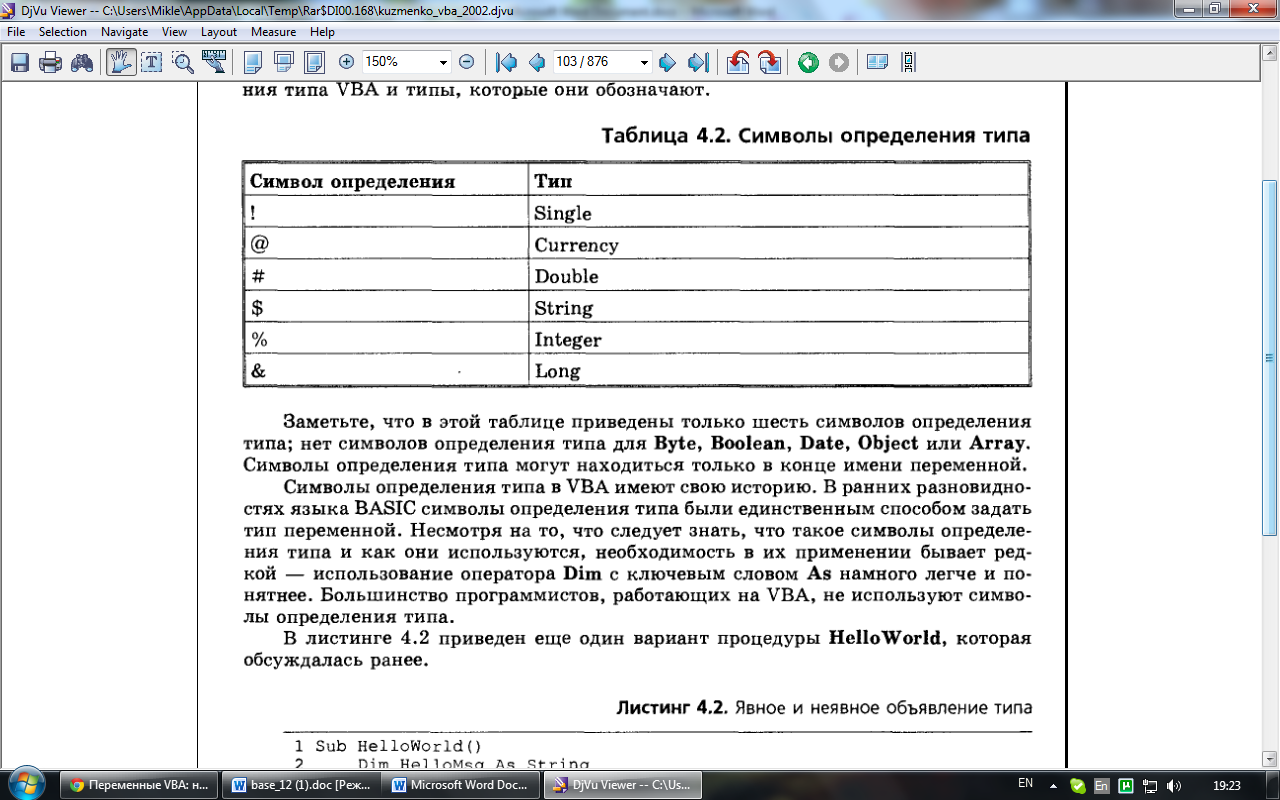Image resolution: width=1280 pixels, height=800 pixels.
Task: Click the 'Currency' table cell
Action: point(779,244)
